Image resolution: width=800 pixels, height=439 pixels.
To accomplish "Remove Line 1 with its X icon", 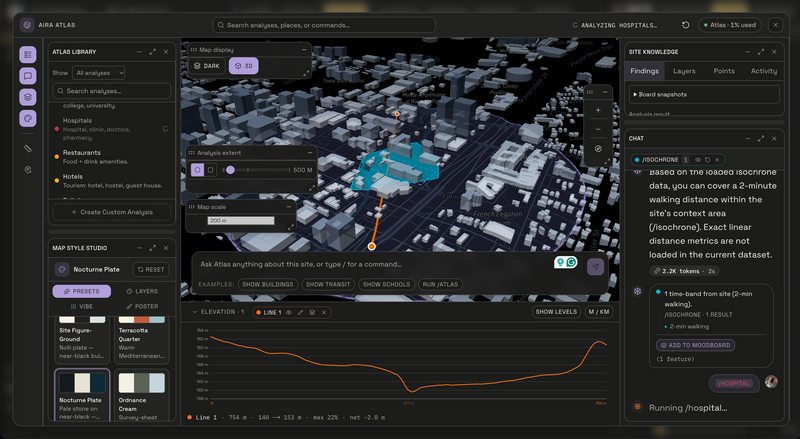I will click(x=323, y=312).
